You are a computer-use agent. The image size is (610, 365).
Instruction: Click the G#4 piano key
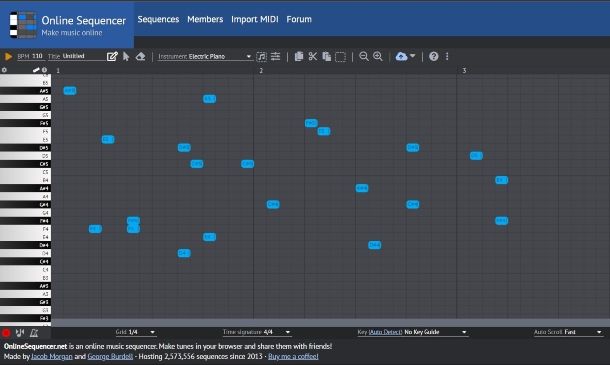tap(25, 204)
